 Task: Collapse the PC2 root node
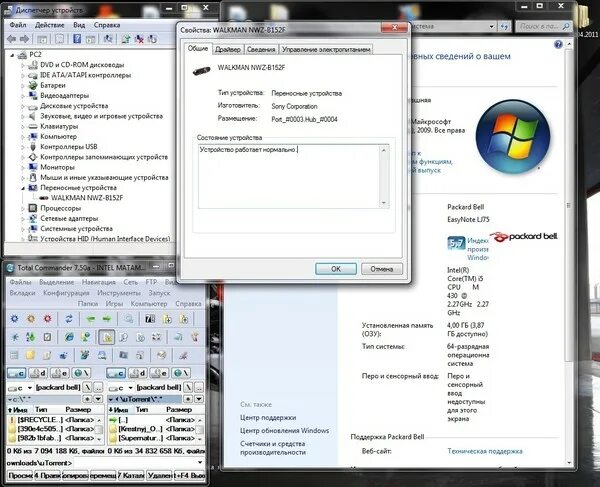tap(12, 55)
